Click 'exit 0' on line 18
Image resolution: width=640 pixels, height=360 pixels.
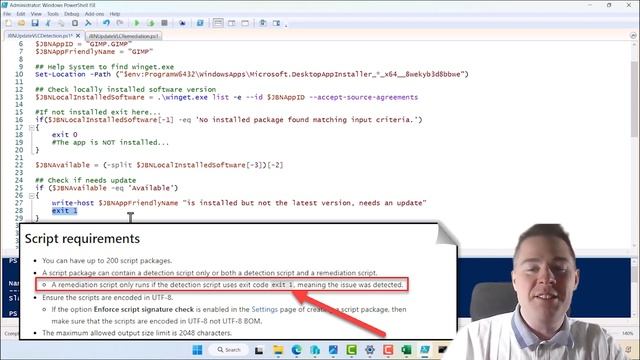point(64,135)
